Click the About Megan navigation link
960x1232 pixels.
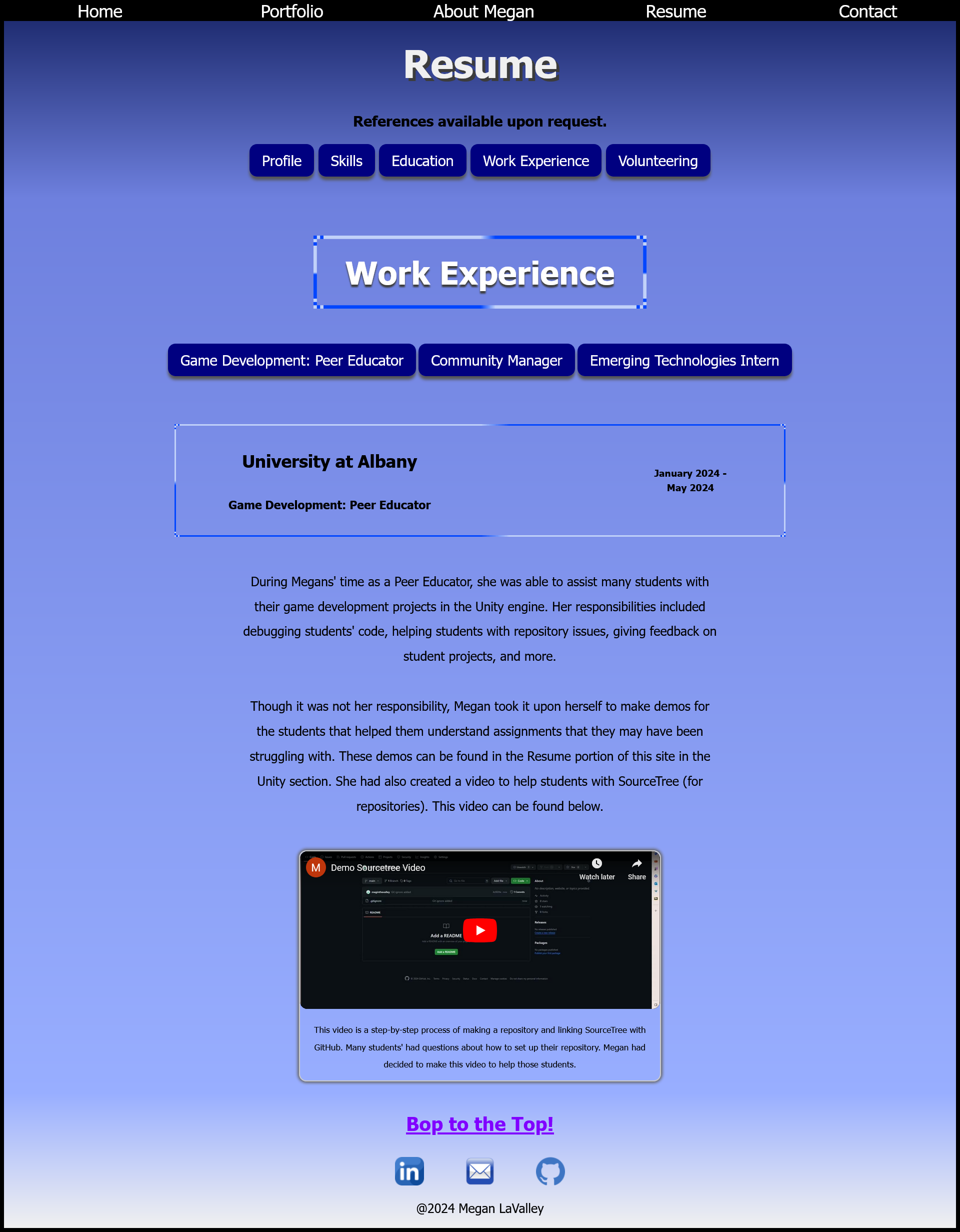coord(483,11)
